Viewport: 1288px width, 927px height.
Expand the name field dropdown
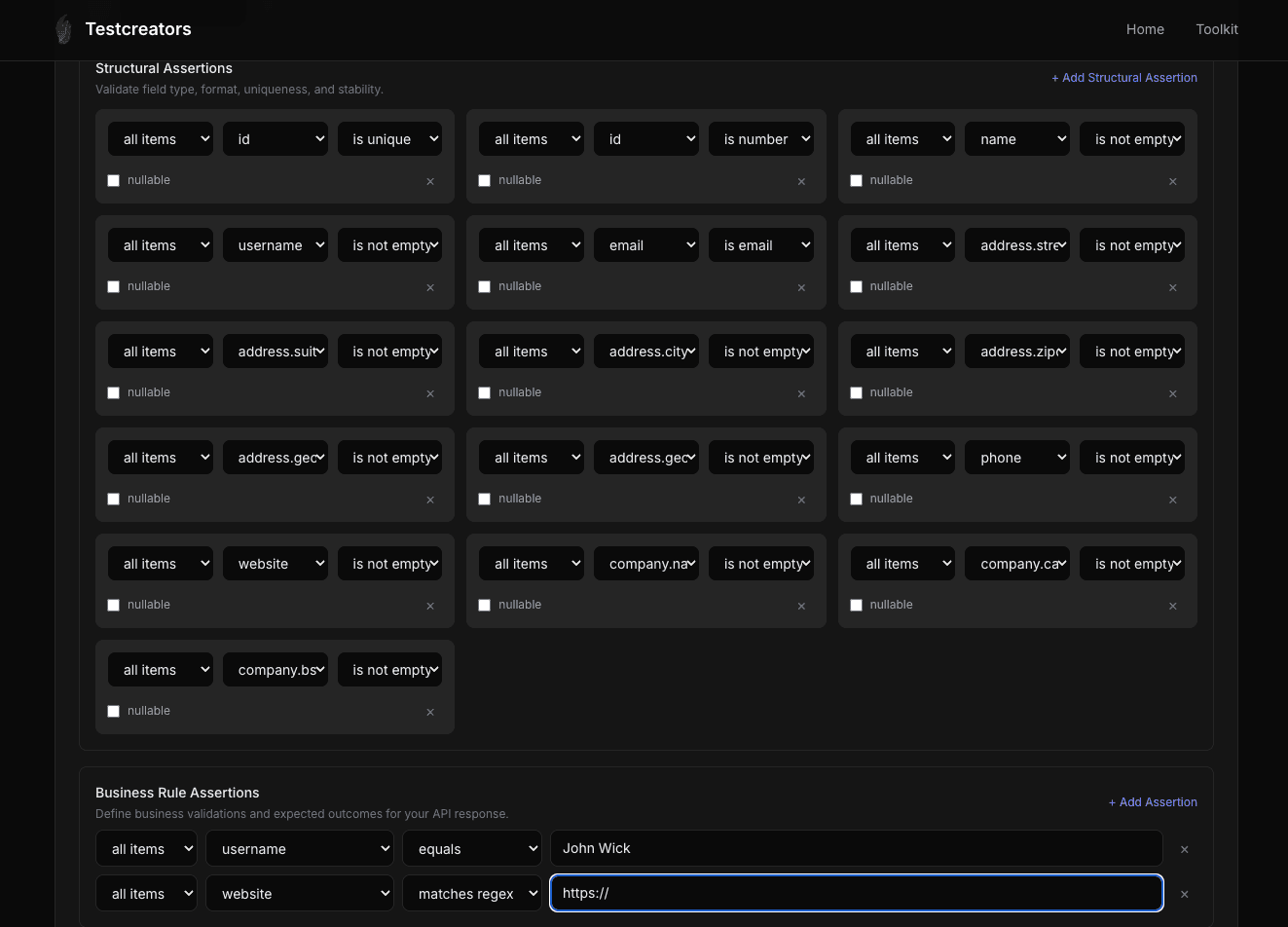pos(1017,139)
